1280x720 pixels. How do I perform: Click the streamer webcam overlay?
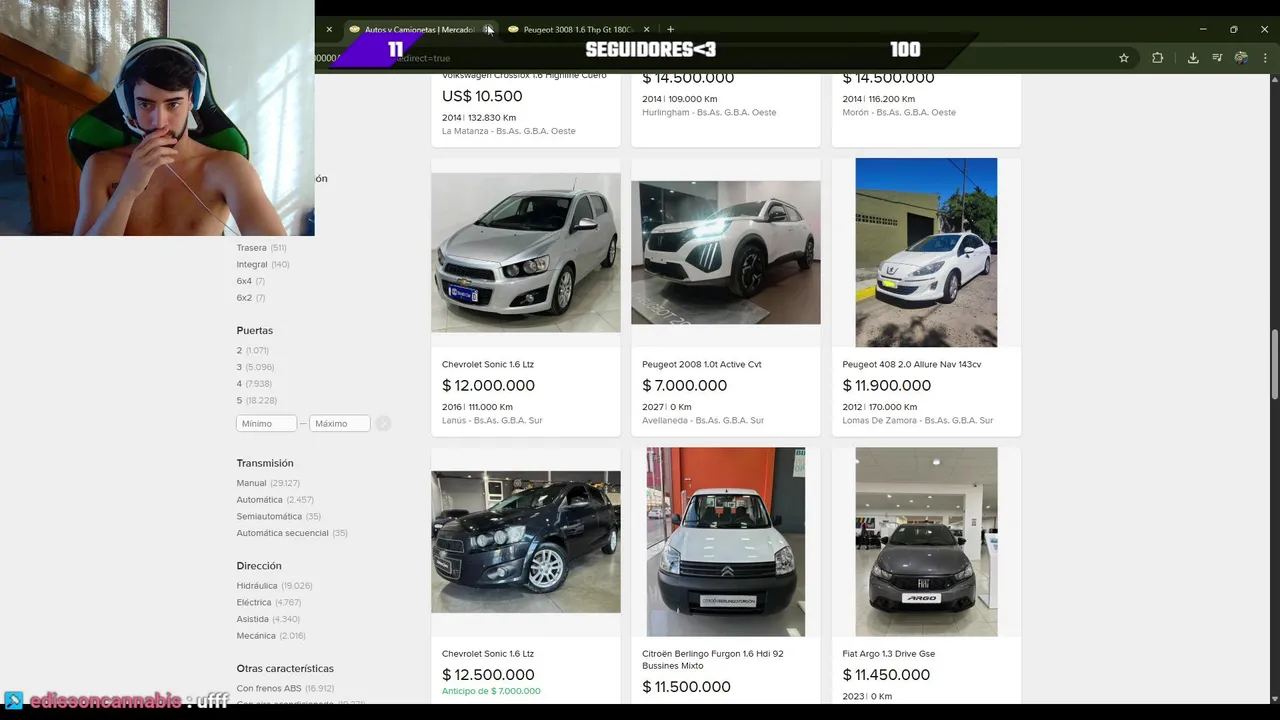click(x=157, y=118)
